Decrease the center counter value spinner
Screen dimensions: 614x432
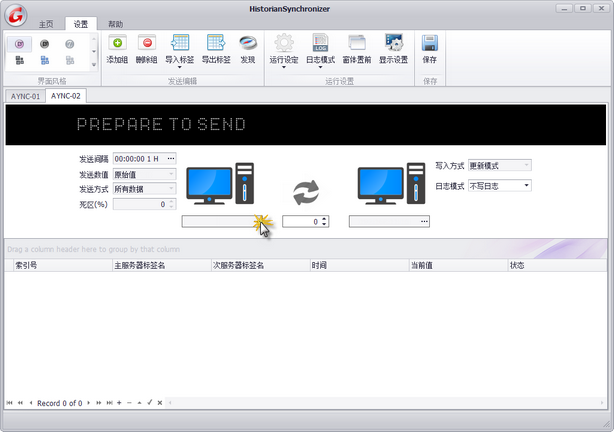pyautogui.click(x=324, y=224)
